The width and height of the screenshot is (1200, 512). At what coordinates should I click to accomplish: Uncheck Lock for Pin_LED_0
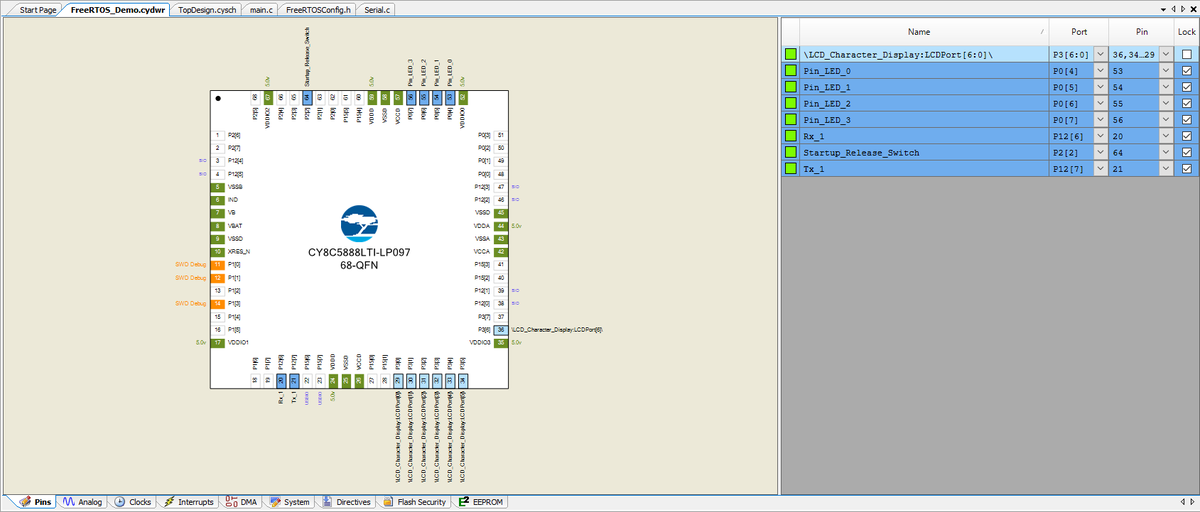point(1186,71)
